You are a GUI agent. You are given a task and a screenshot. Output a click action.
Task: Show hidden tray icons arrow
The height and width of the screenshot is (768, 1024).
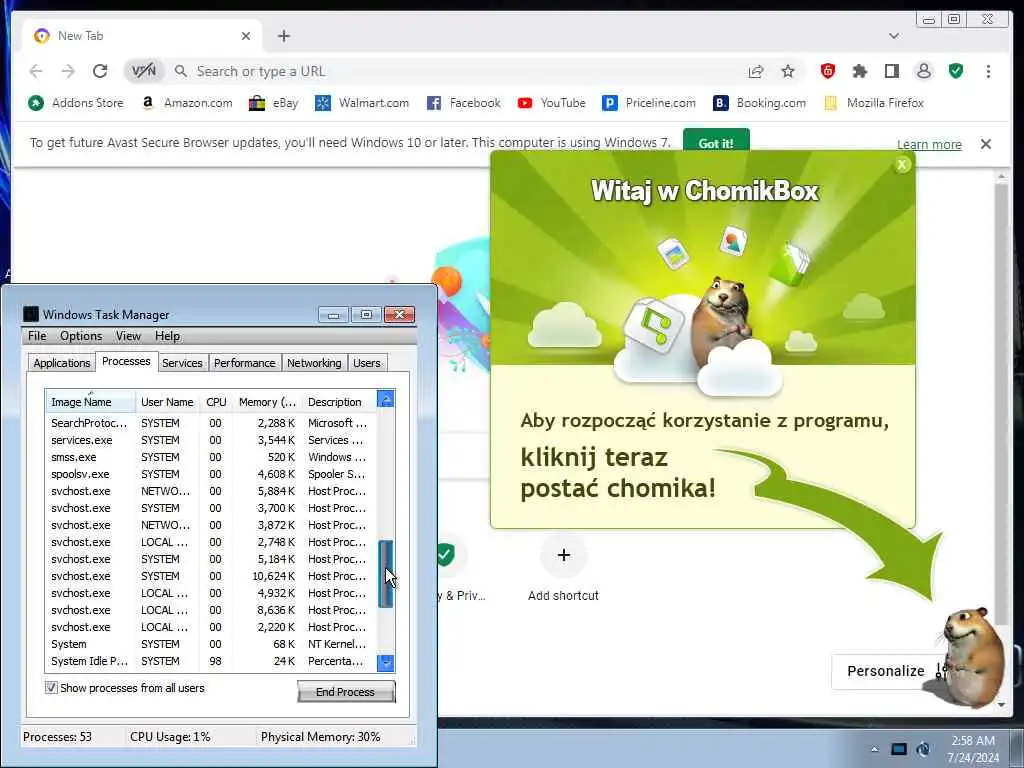point(874,749)
